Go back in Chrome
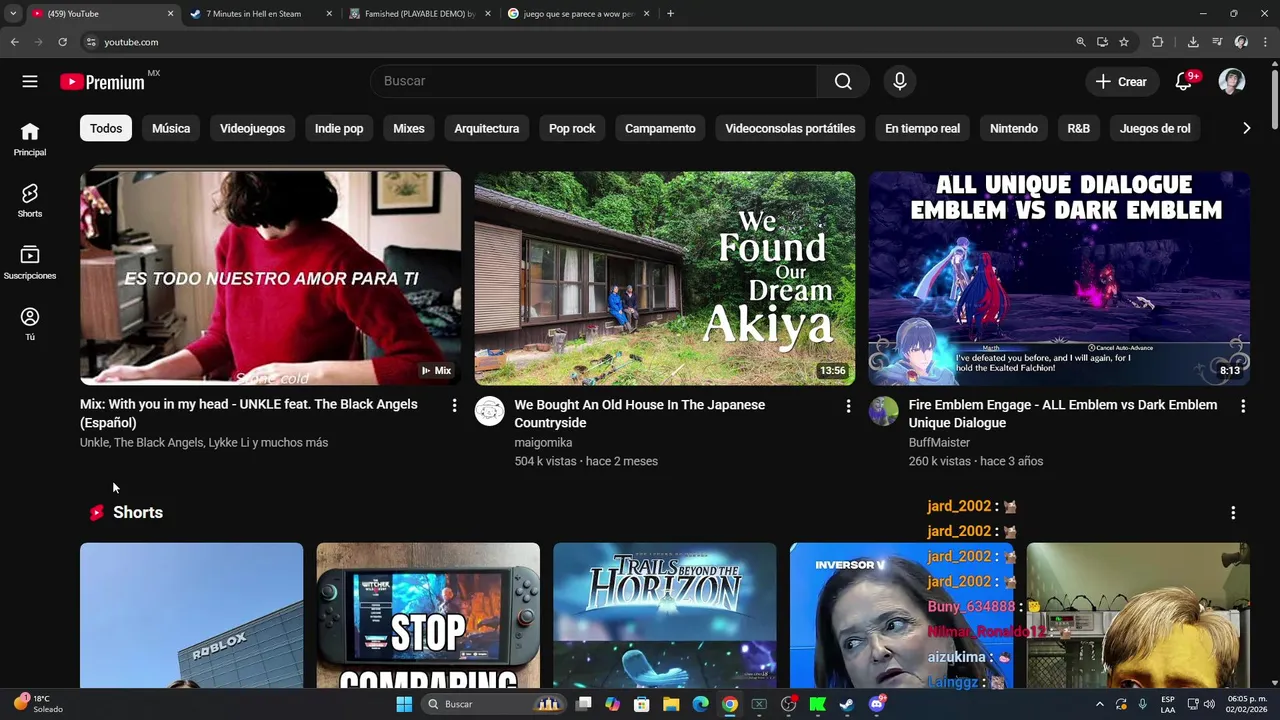This screenshot has height=720, width=1280. (x=14, y=42)
